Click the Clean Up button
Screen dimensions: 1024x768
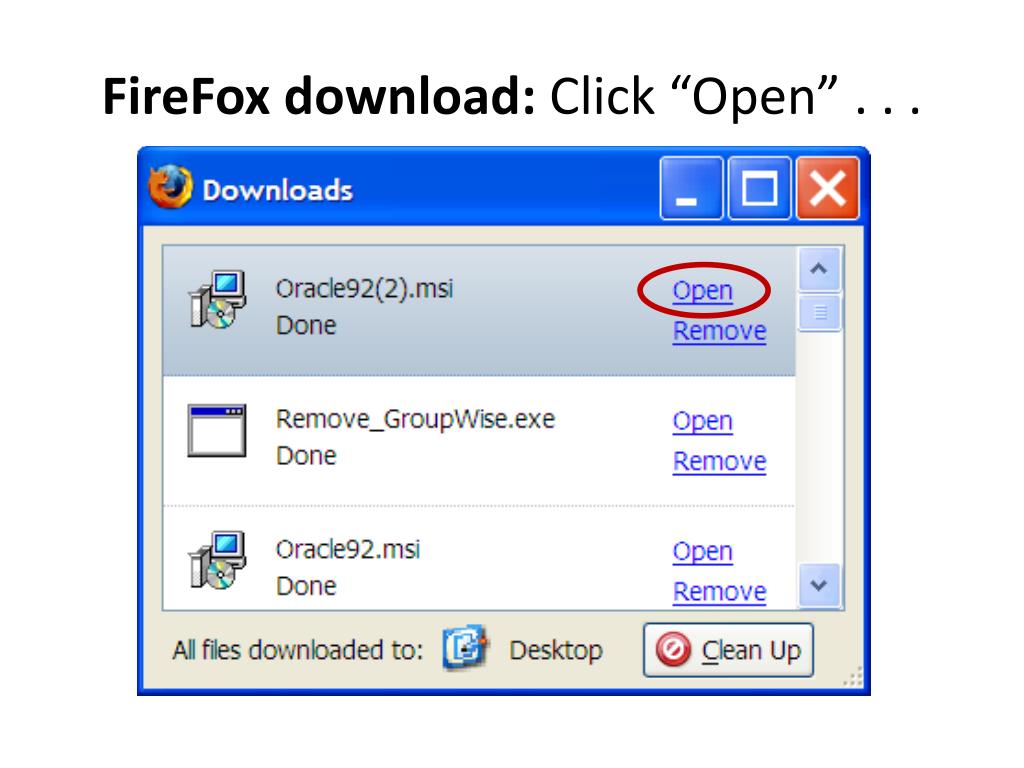728,650
